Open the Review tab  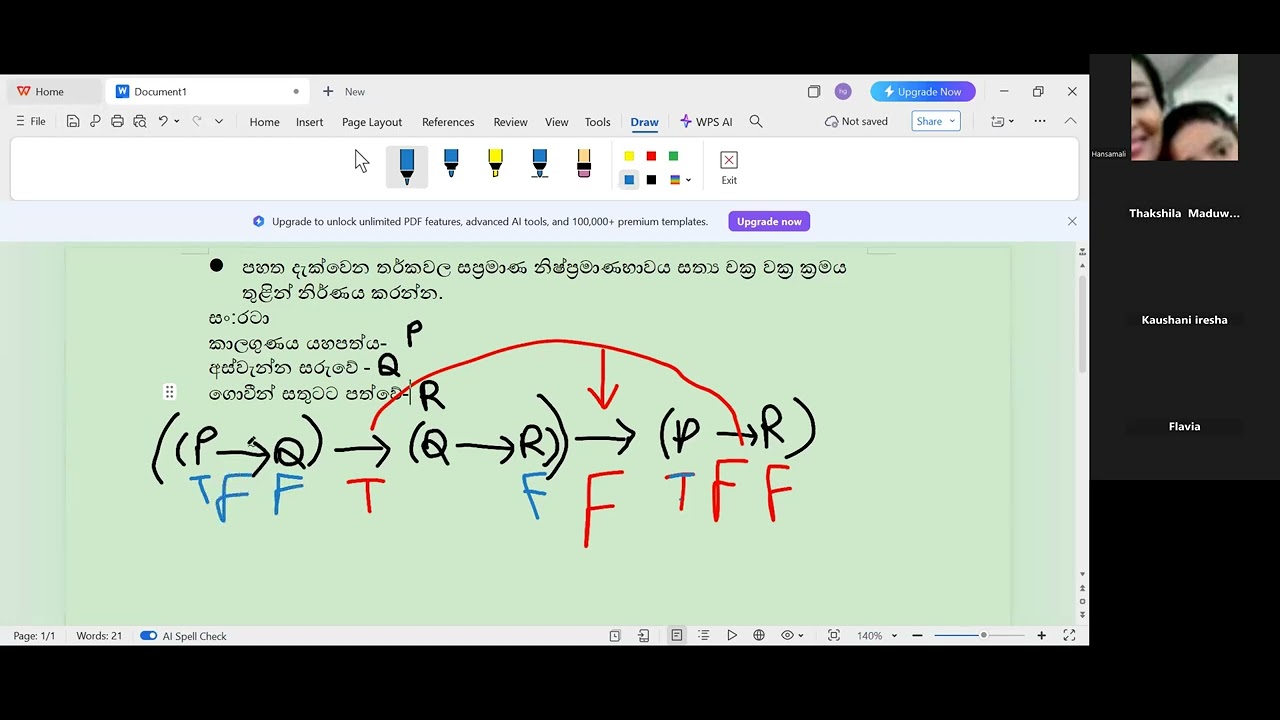510,122
